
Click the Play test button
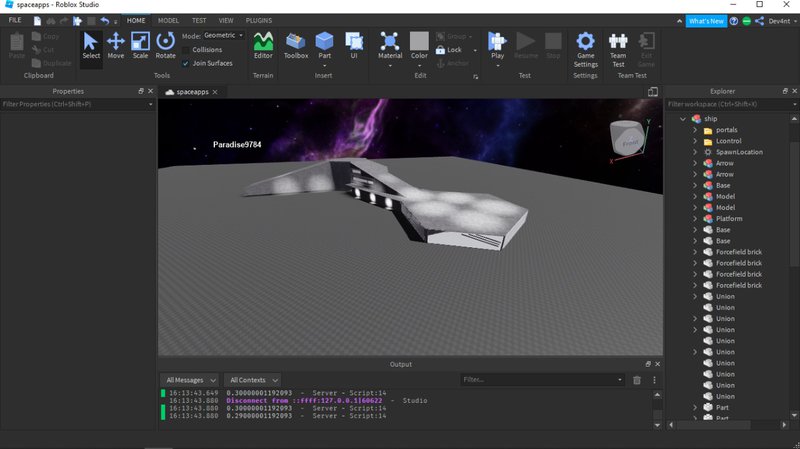[497, 45]
